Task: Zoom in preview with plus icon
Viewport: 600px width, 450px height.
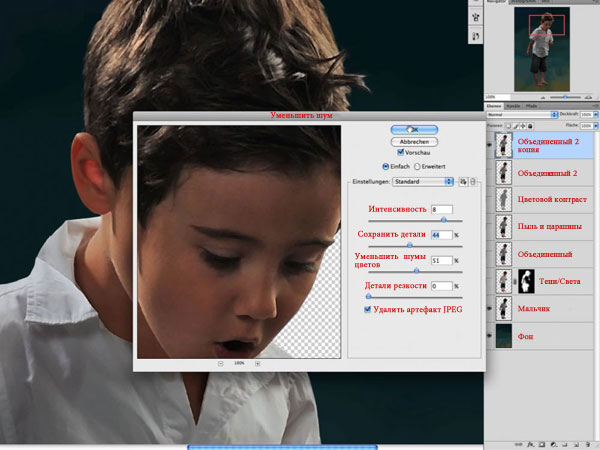Action: 258,364
